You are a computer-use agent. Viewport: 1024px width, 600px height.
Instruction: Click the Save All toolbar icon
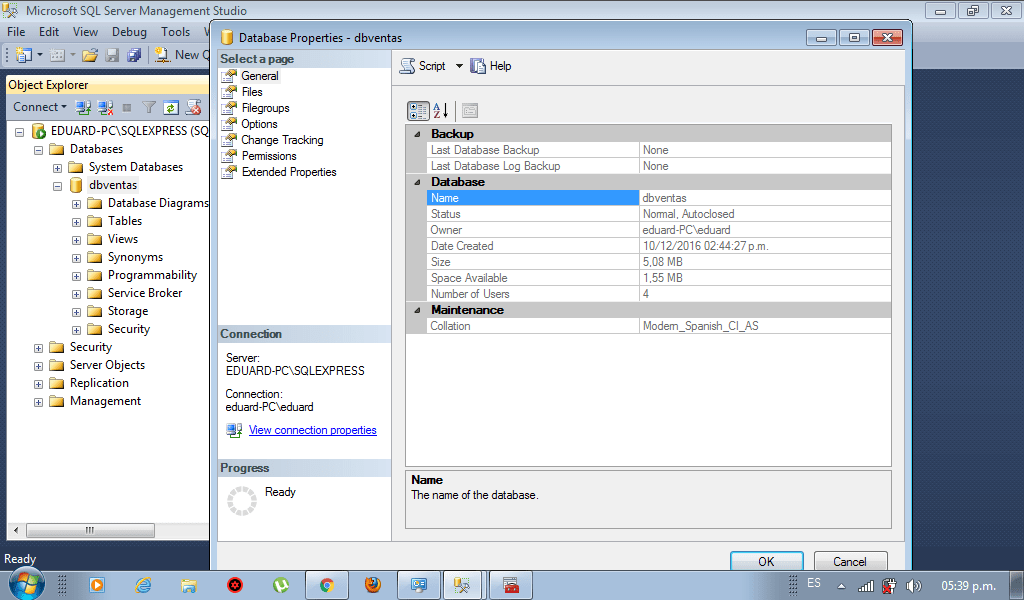pos(134,55)
